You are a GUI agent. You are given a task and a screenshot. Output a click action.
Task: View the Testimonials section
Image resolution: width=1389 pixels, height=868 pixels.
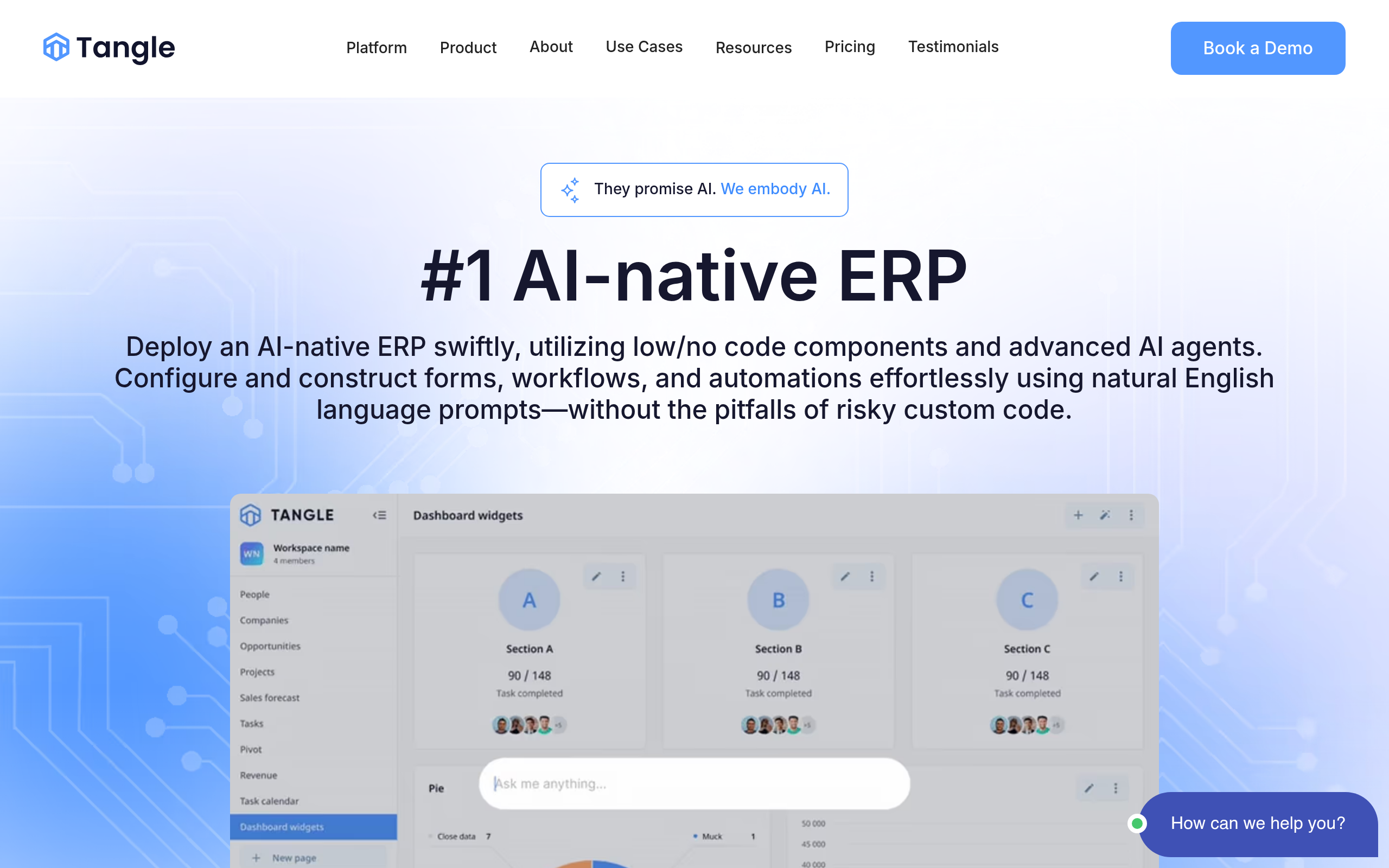pyautogui.click(x=953, y=47)
